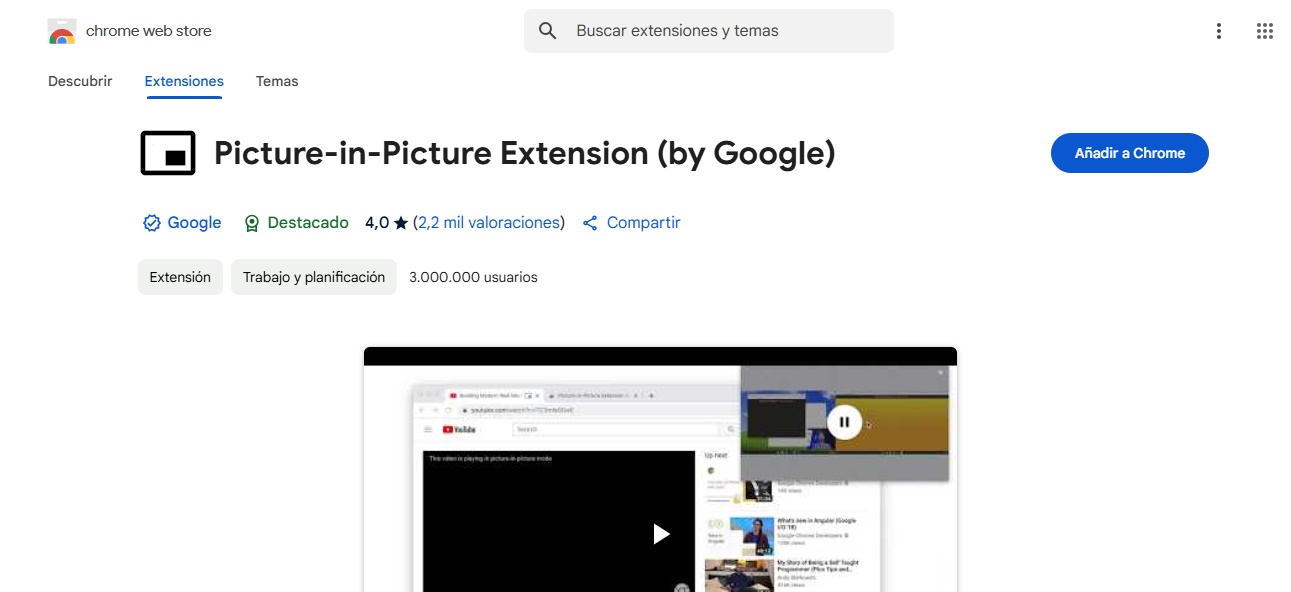Click the Picture-in-Picture Extension title

[x=525, y=153]
